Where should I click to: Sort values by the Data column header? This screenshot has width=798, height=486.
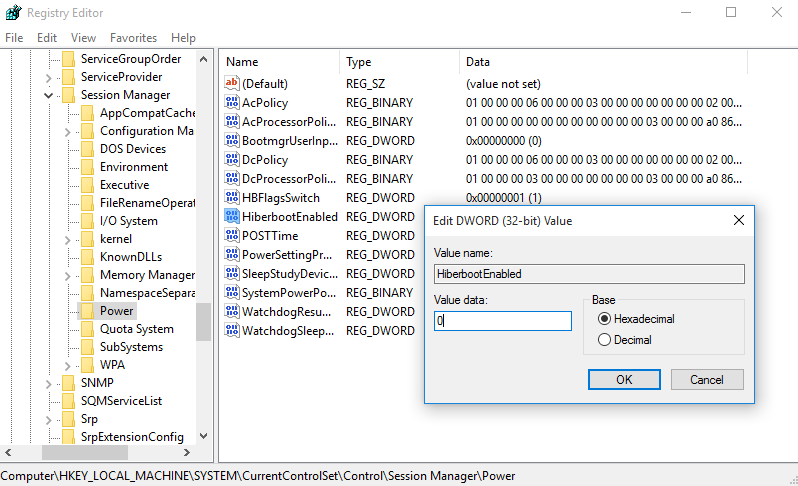pos(603,62)
